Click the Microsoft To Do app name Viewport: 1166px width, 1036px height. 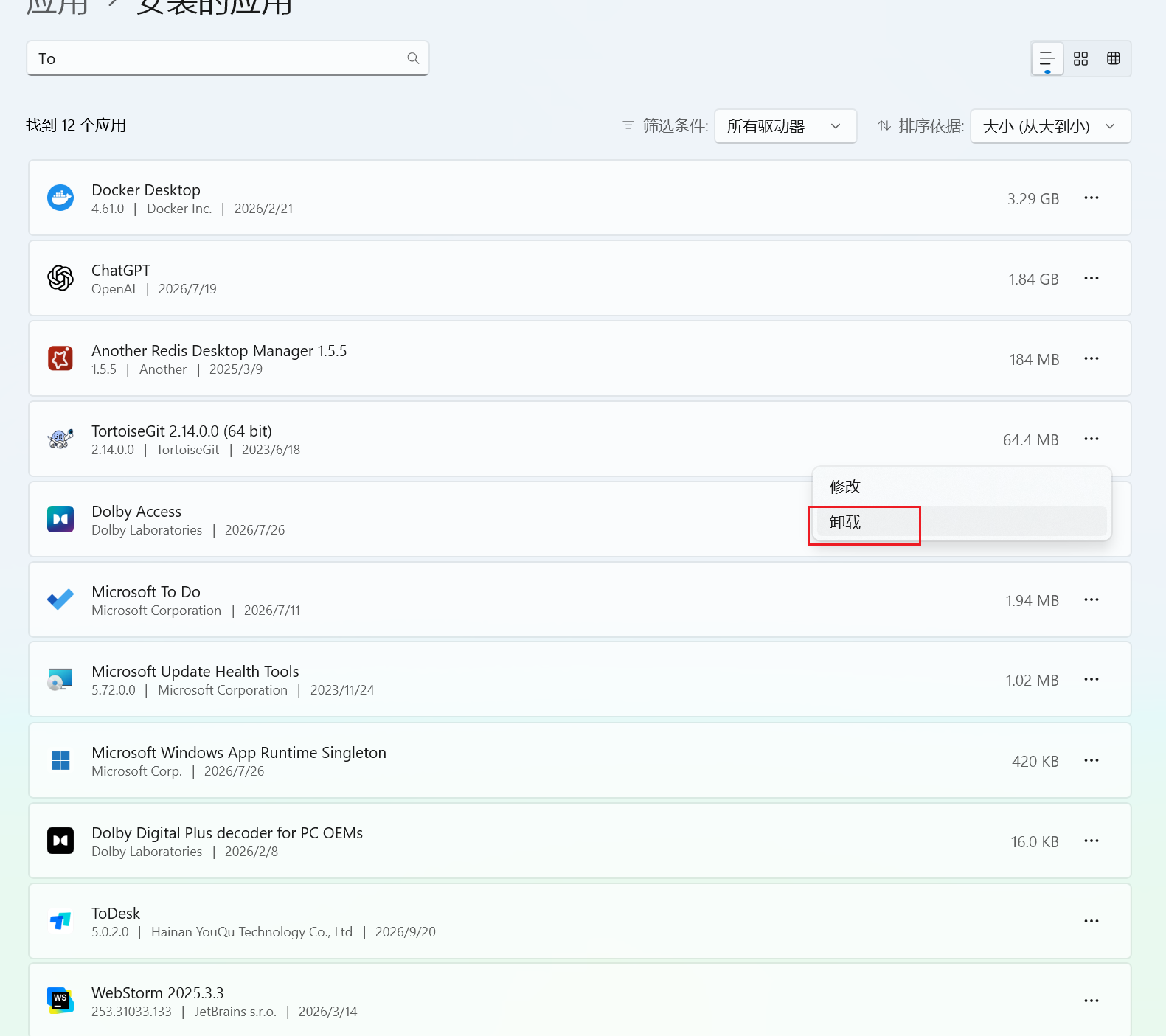coord(146,591)
